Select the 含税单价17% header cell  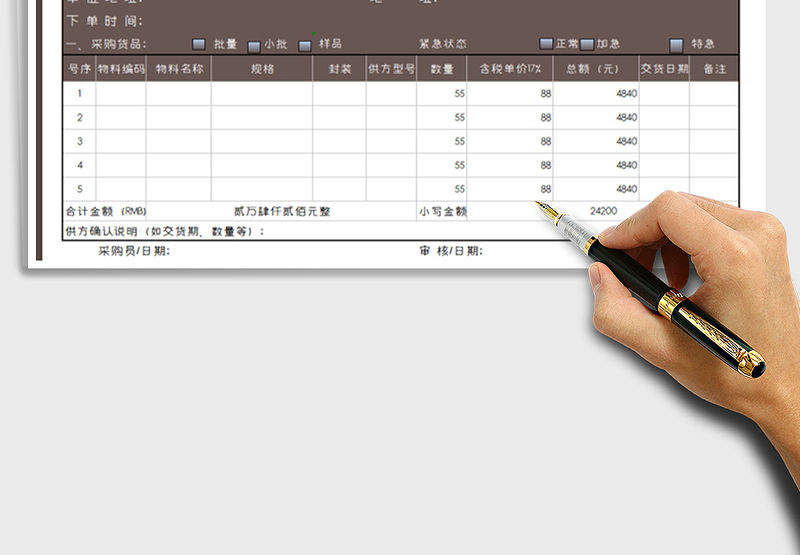[x=510, y=69]
